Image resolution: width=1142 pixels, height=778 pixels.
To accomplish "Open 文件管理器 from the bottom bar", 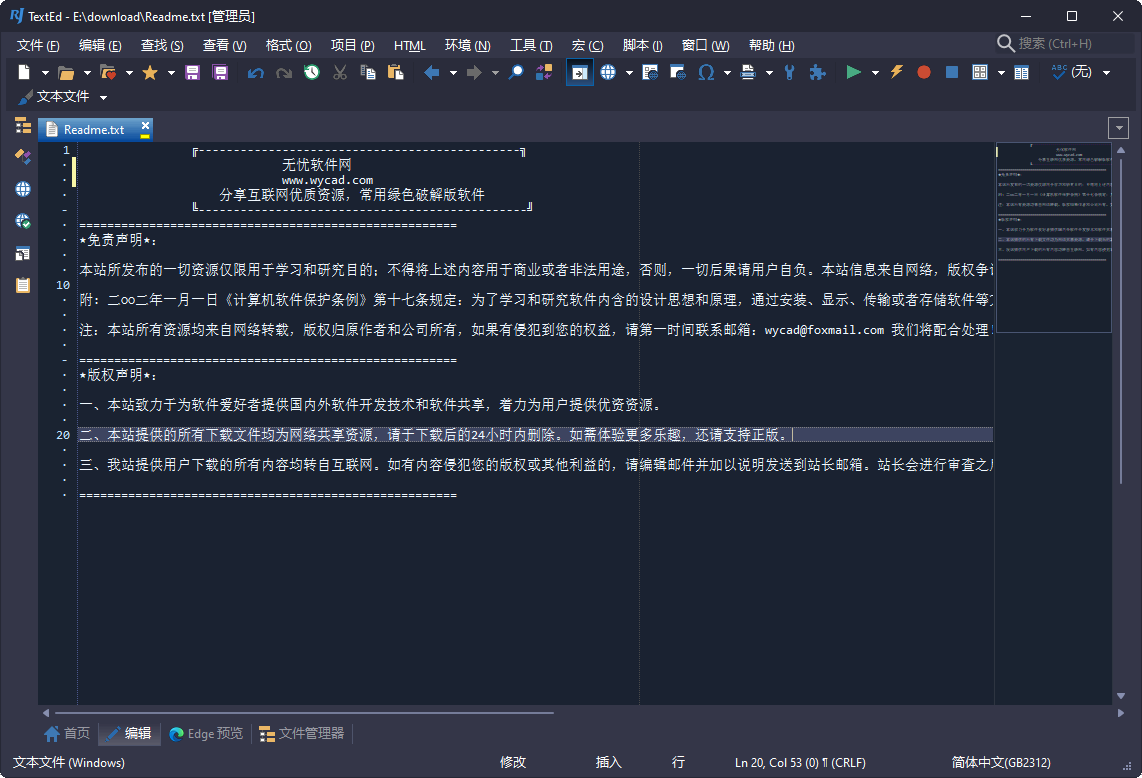I will pyautogui.click(x=302, y=733).
